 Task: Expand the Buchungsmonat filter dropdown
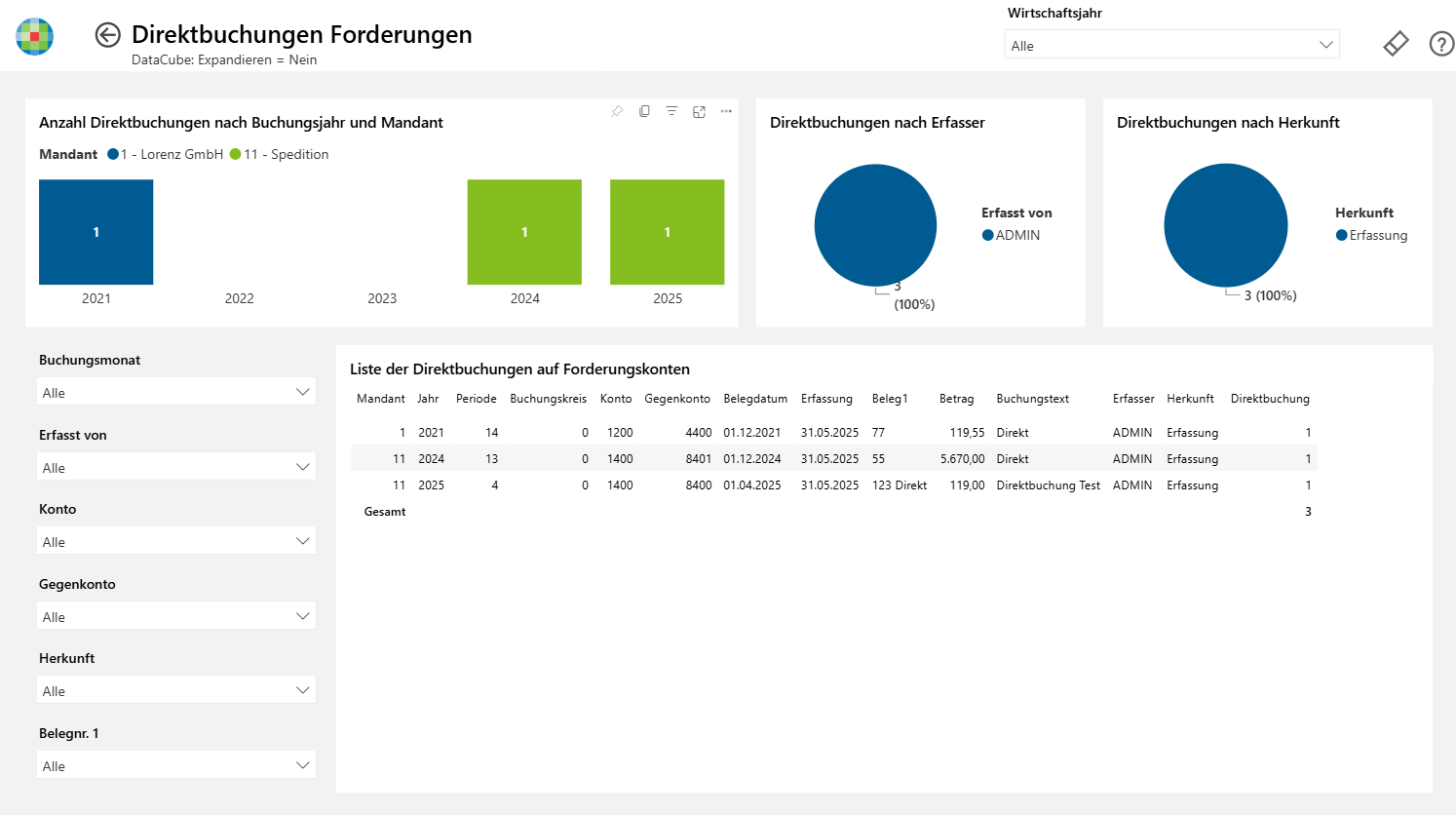176,392
